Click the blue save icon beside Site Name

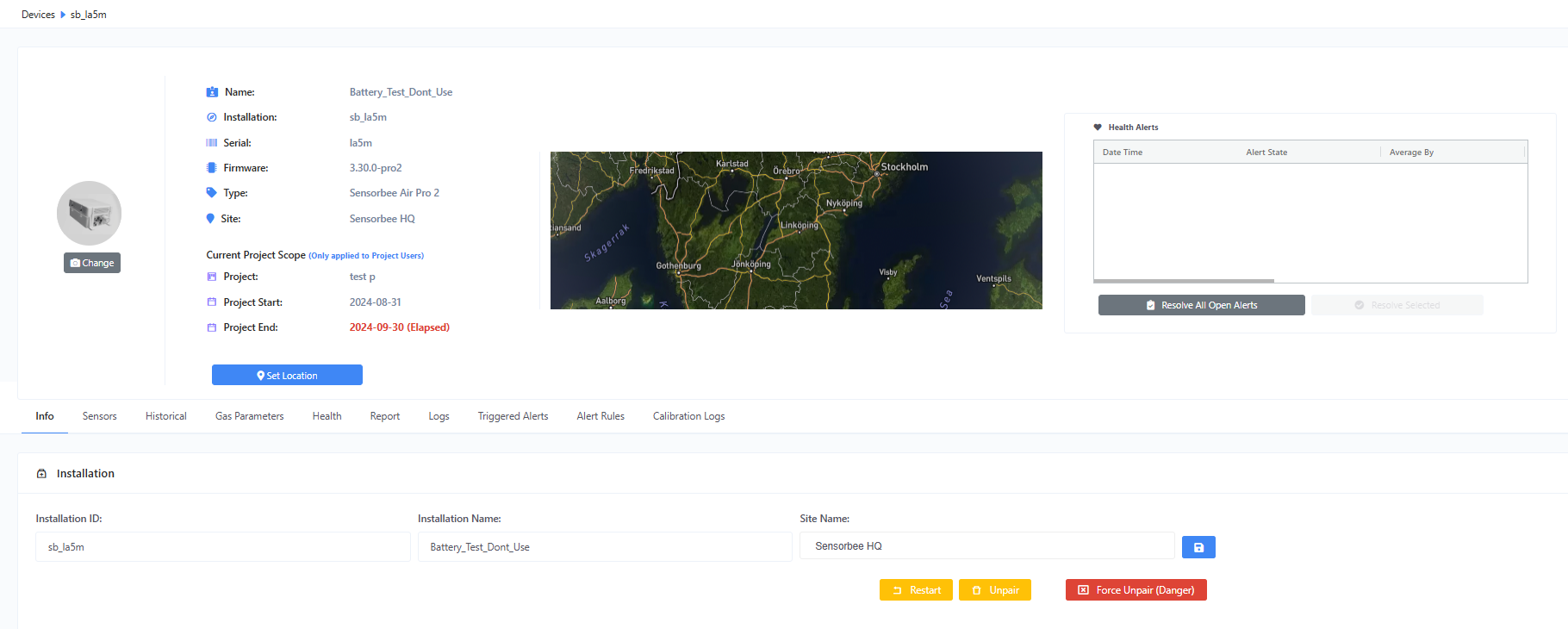(x=1198, y=547)
